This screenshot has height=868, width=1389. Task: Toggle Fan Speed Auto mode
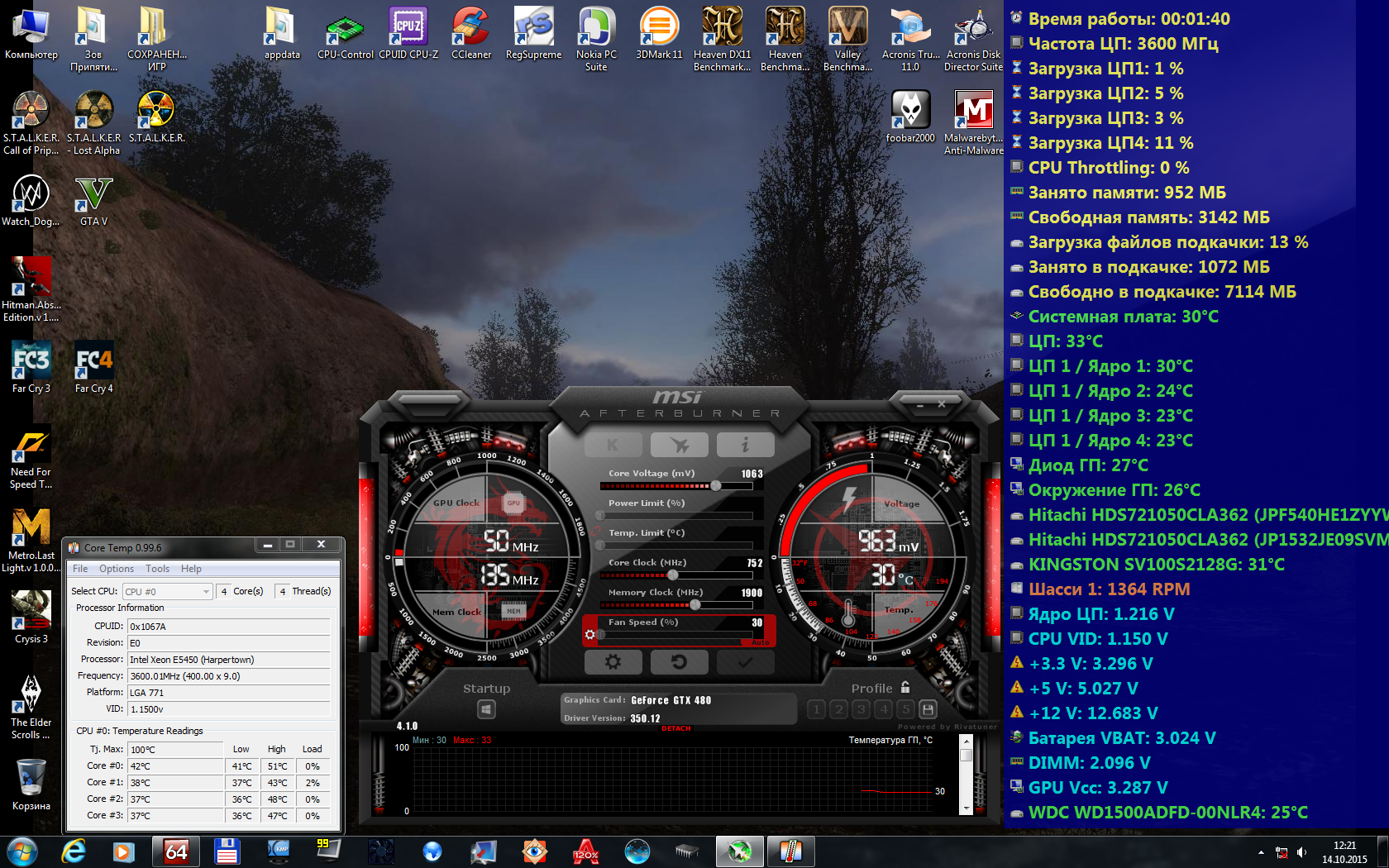tap(760, 642)
